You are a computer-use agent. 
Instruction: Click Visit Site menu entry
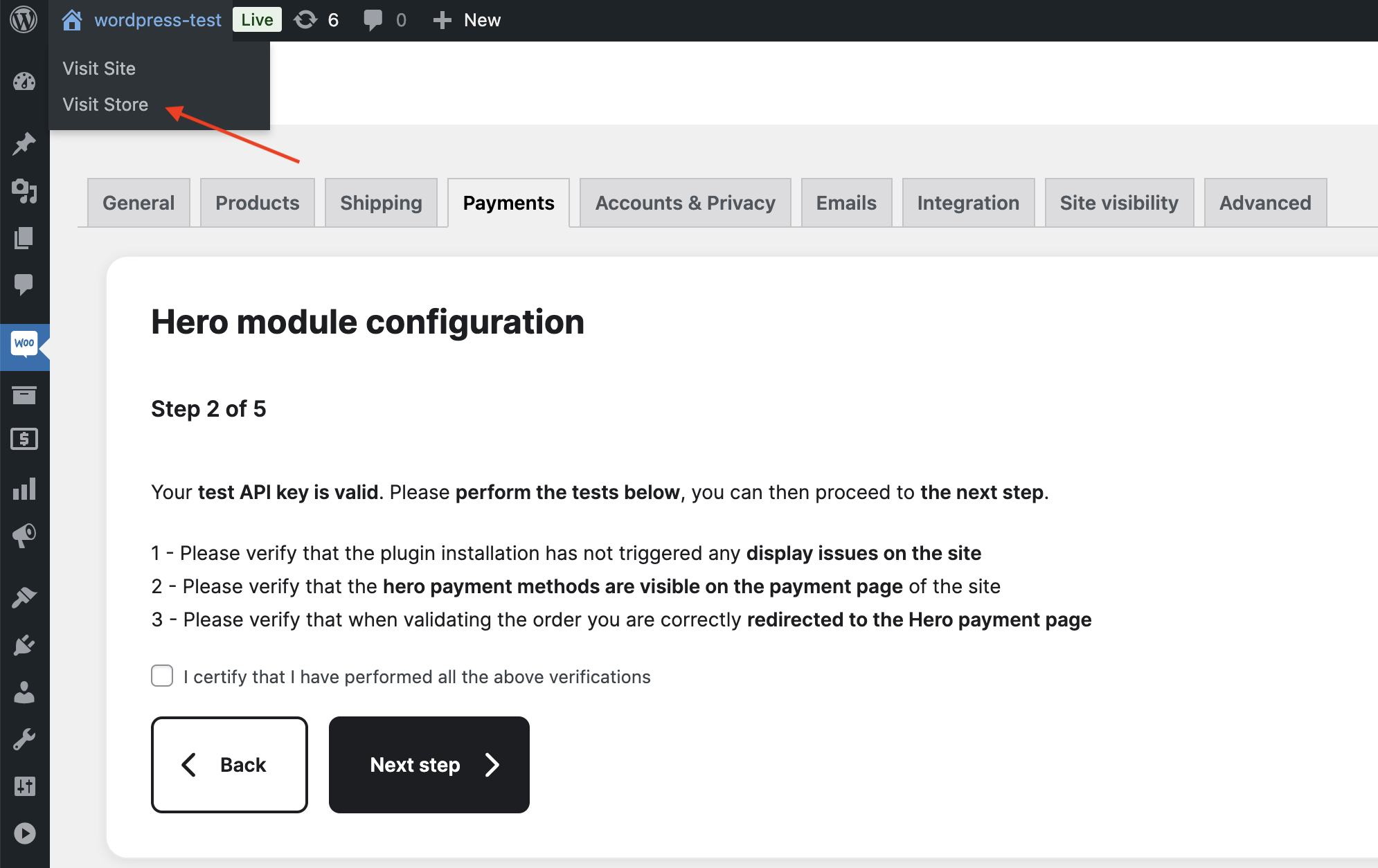pos(99,69)
